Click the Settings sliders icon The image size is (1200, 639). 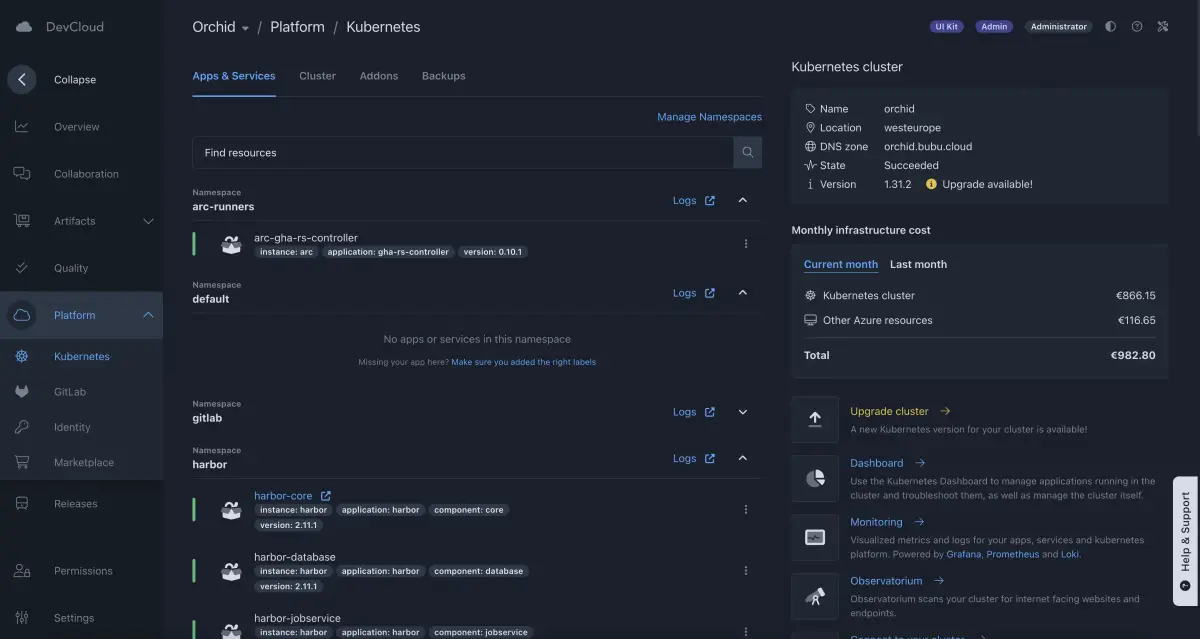point(22,618)
